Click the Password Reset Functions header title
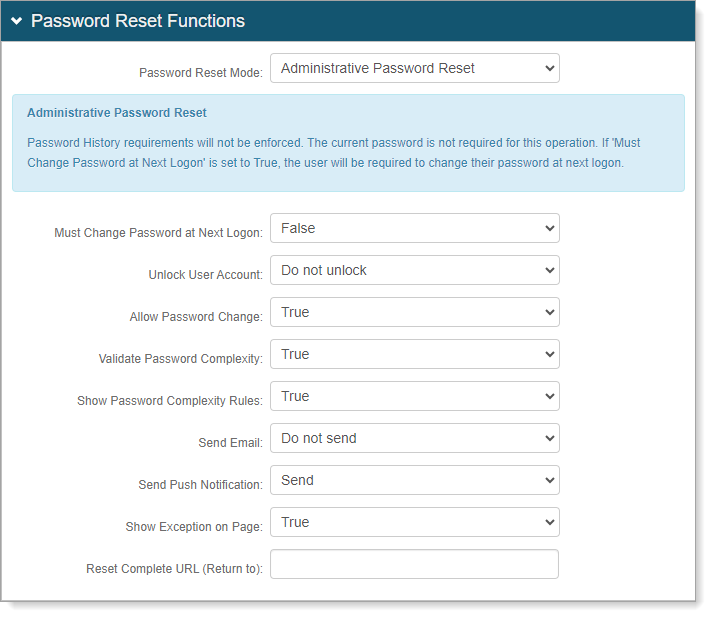 coord(138,21)
